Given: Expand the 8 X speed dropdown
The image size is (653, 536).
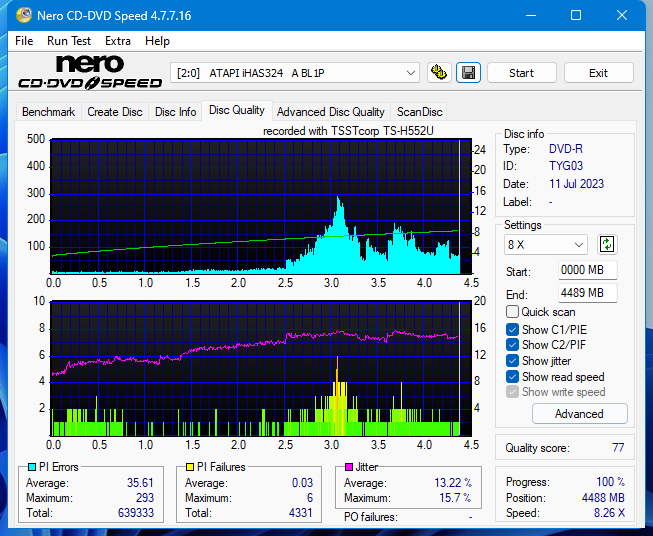Looking at the screenshot, I should click(x=546, y=244).
